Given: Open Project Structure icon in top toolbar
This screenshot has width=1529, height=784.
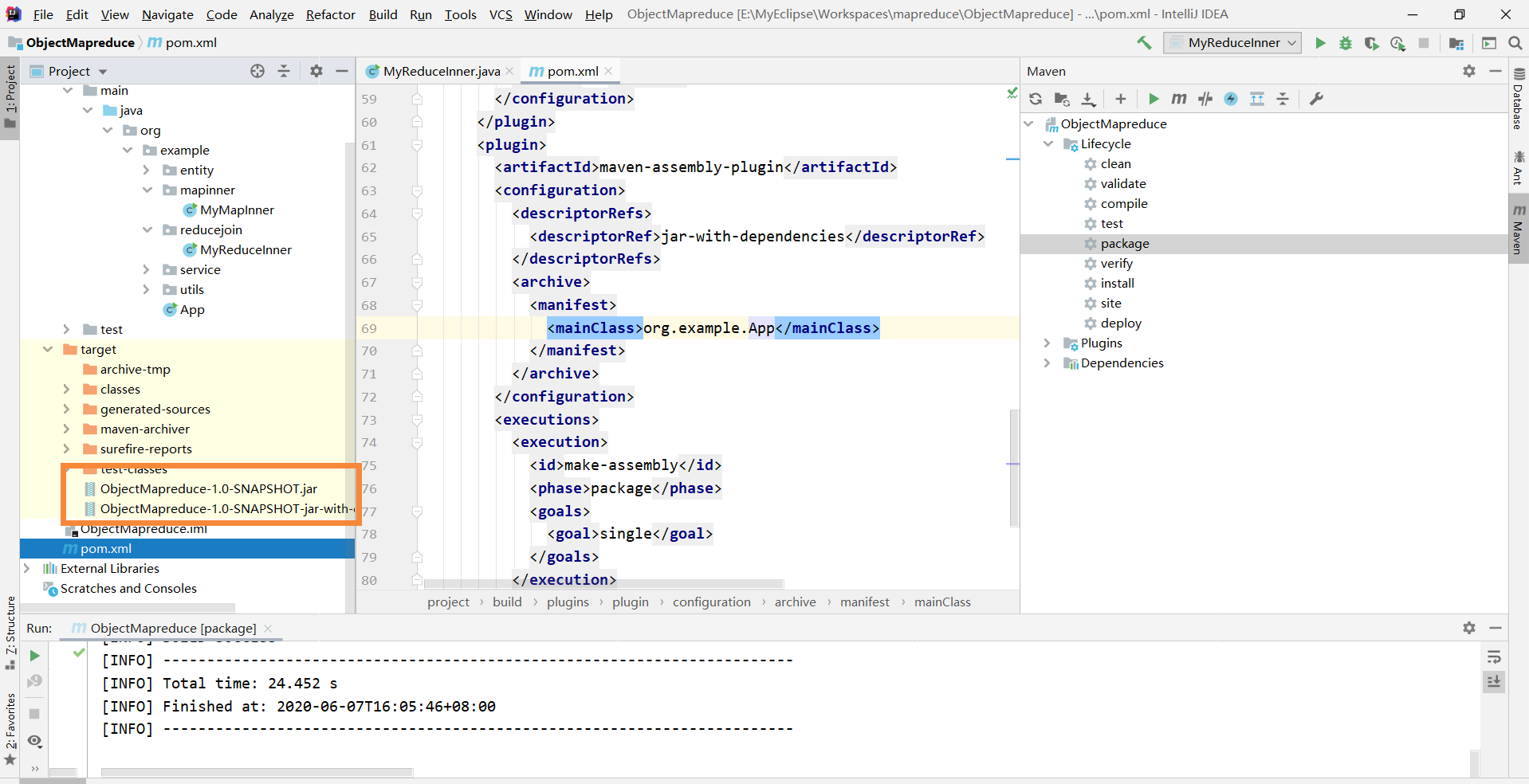Looking at the screenshot, I should point(1456,43).
